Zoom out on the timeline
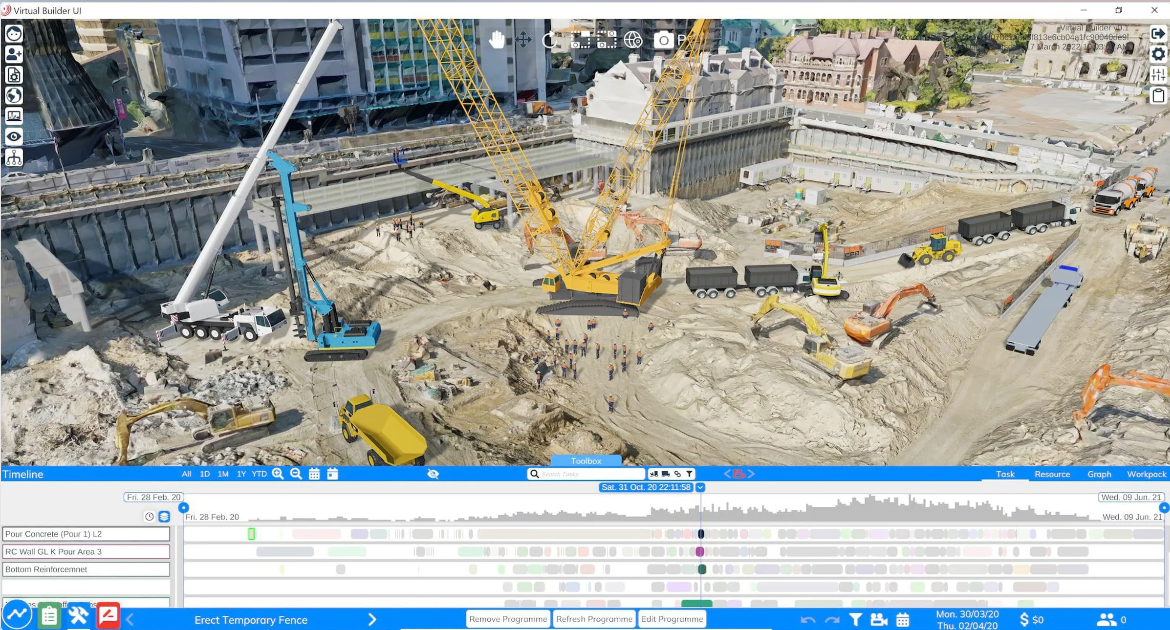 [296, 474]
